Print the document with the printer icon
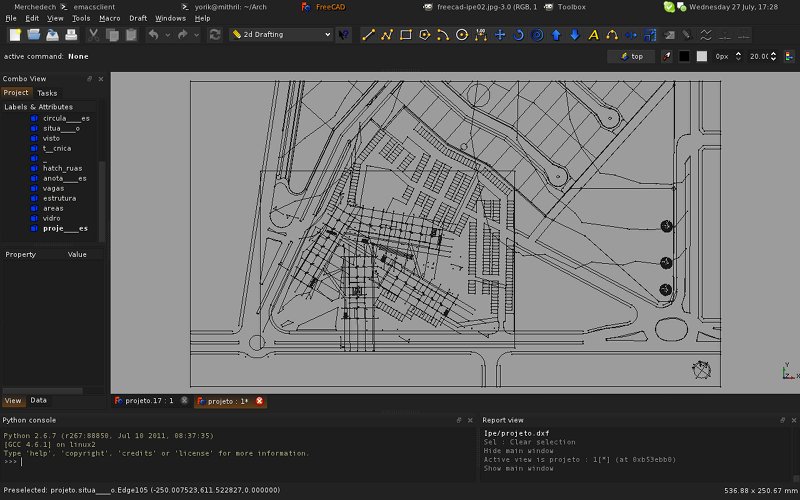Image resolution: width=800 pixels, height=500 pixels. click(x=71, y=35)
